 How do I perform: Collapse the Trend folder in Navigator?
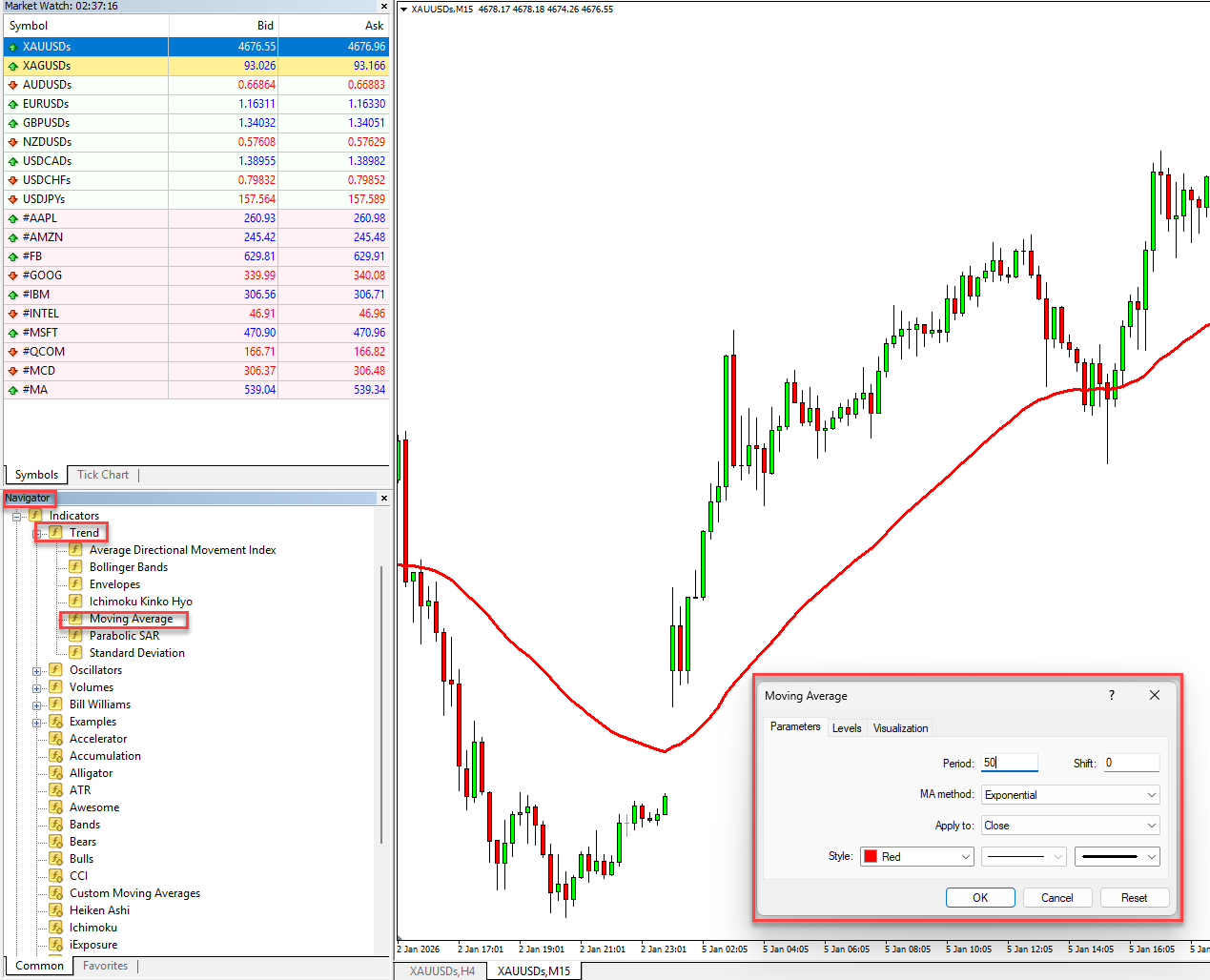(37, 533)
